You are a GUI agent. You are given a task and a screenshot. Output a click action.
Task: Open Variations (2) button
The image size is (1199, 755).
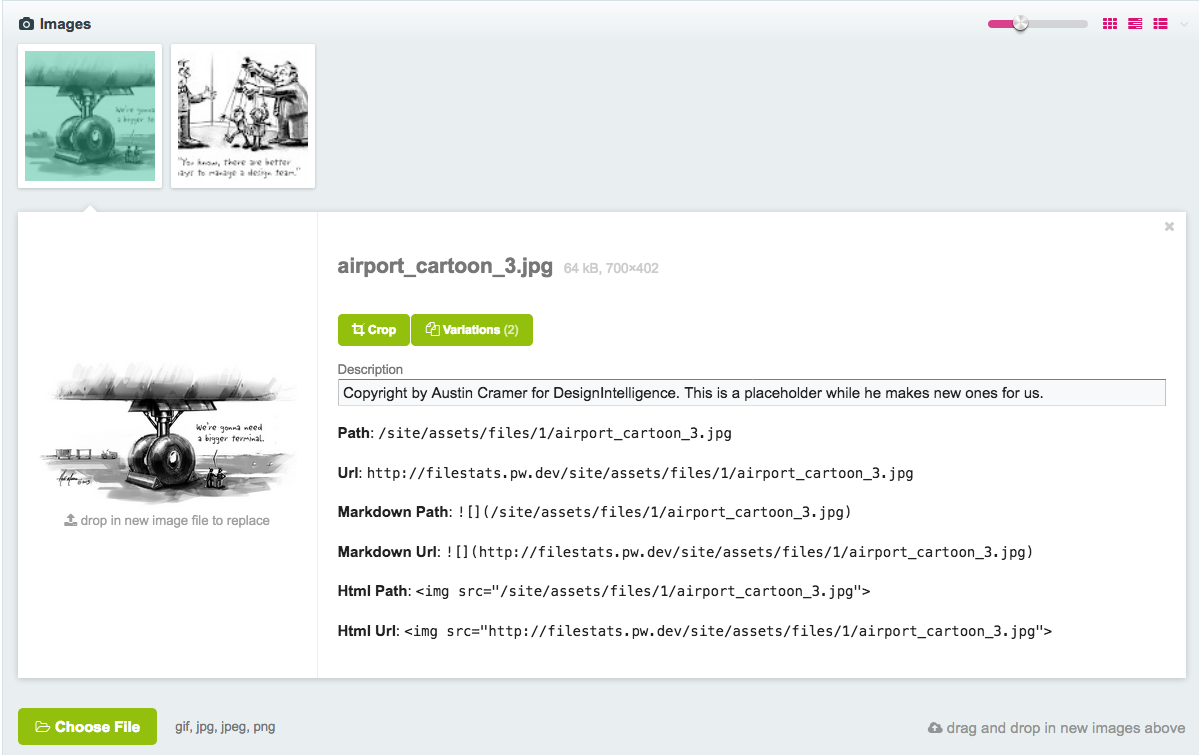[x=472, y=330]
